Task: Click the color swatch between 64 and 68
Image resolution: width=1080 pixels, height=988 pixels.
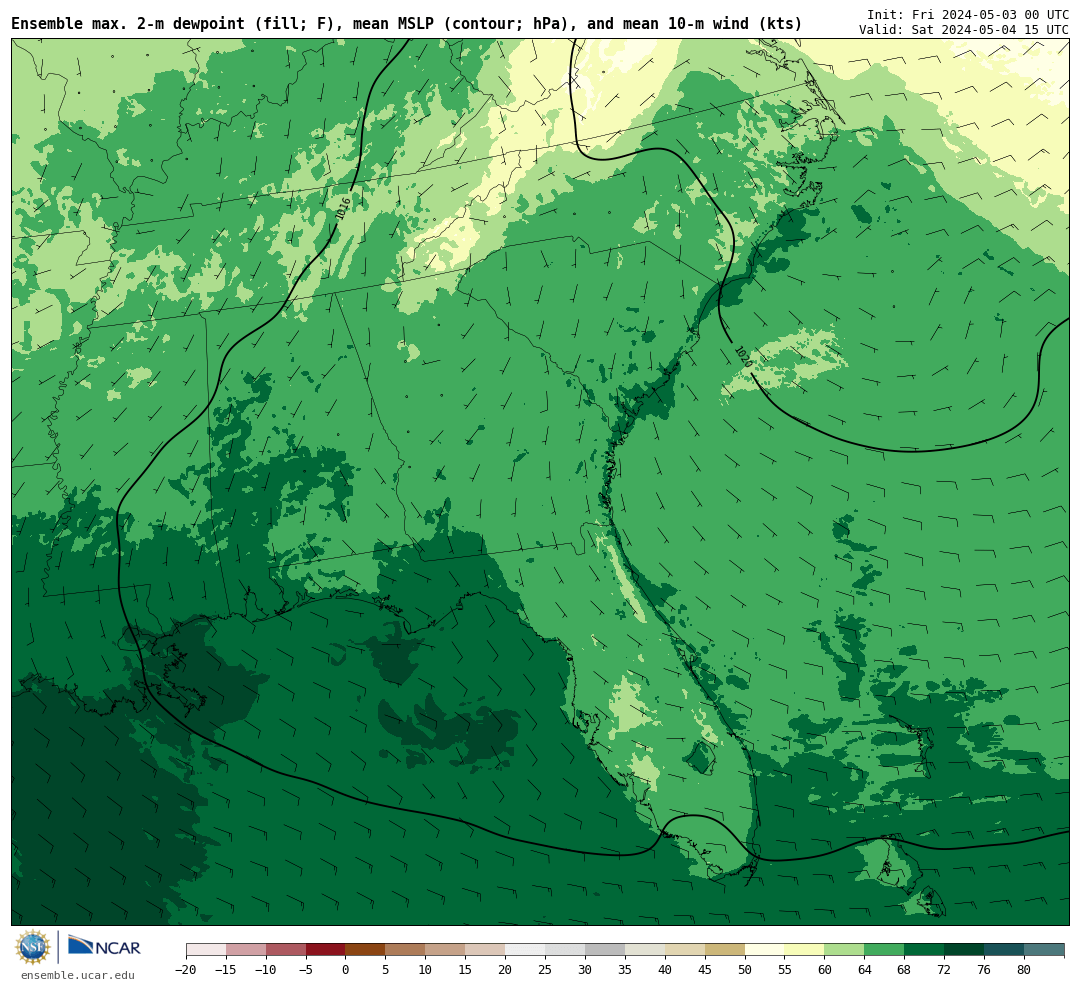Action: 884,950
